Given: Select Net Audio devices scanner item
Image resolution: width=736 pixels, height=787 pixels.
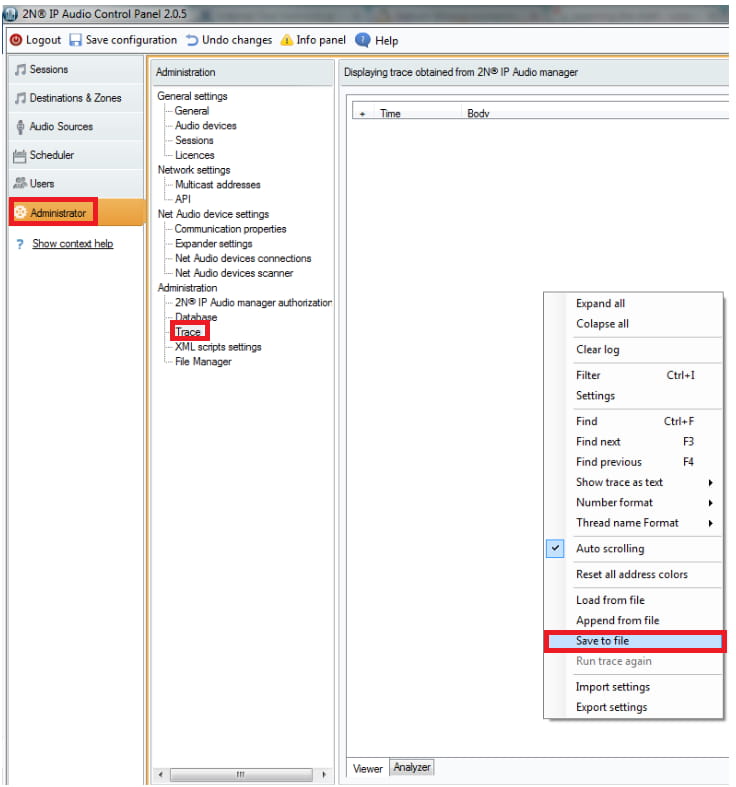Looking at the screenshot, I should point(234,273).
